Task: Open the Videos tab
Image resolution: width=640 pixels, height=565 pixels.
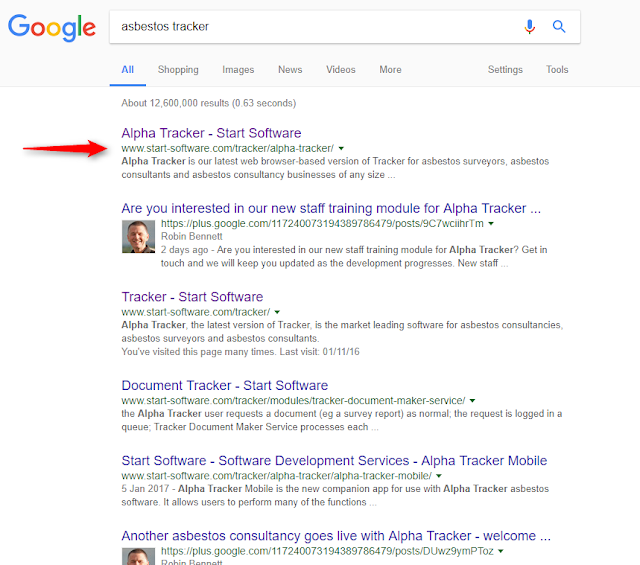Action: coord(341,70)
